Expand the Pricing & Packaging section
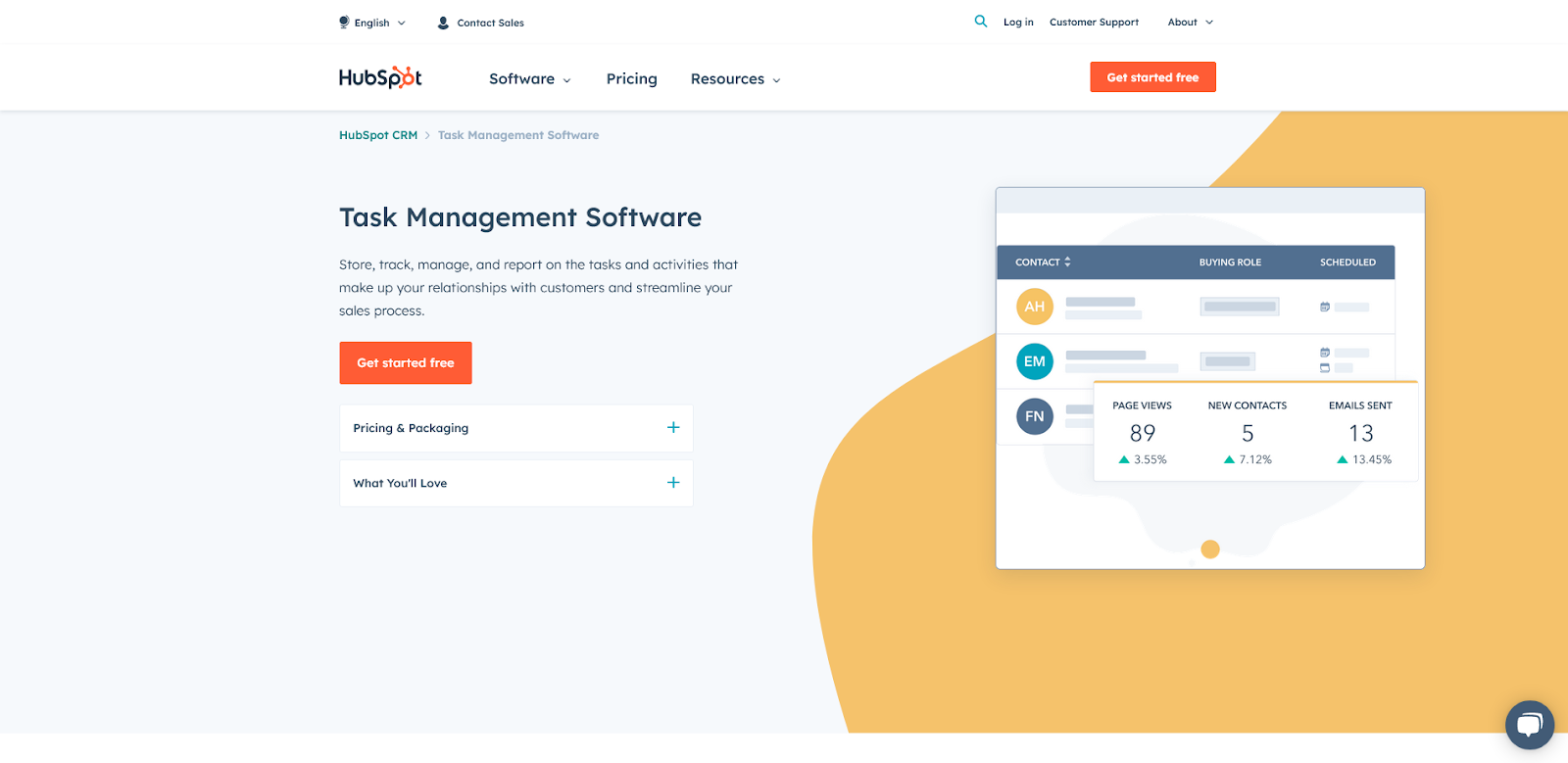 coord(516,428)
